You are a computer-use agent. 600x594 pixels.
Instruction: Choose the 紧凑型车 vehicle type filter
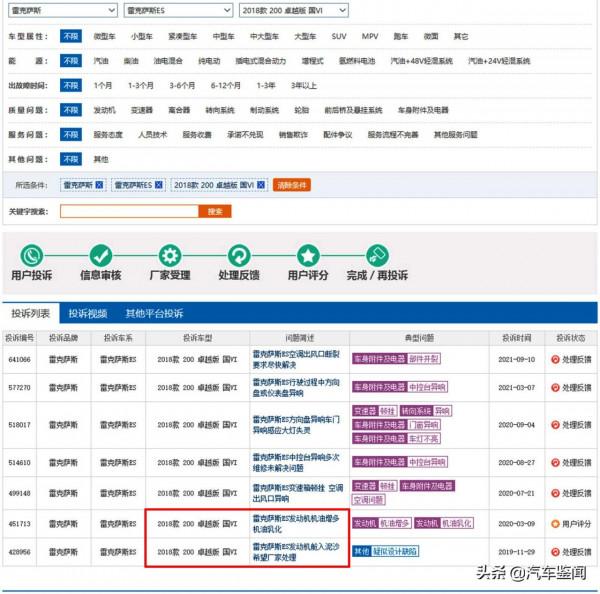[183, 36]
